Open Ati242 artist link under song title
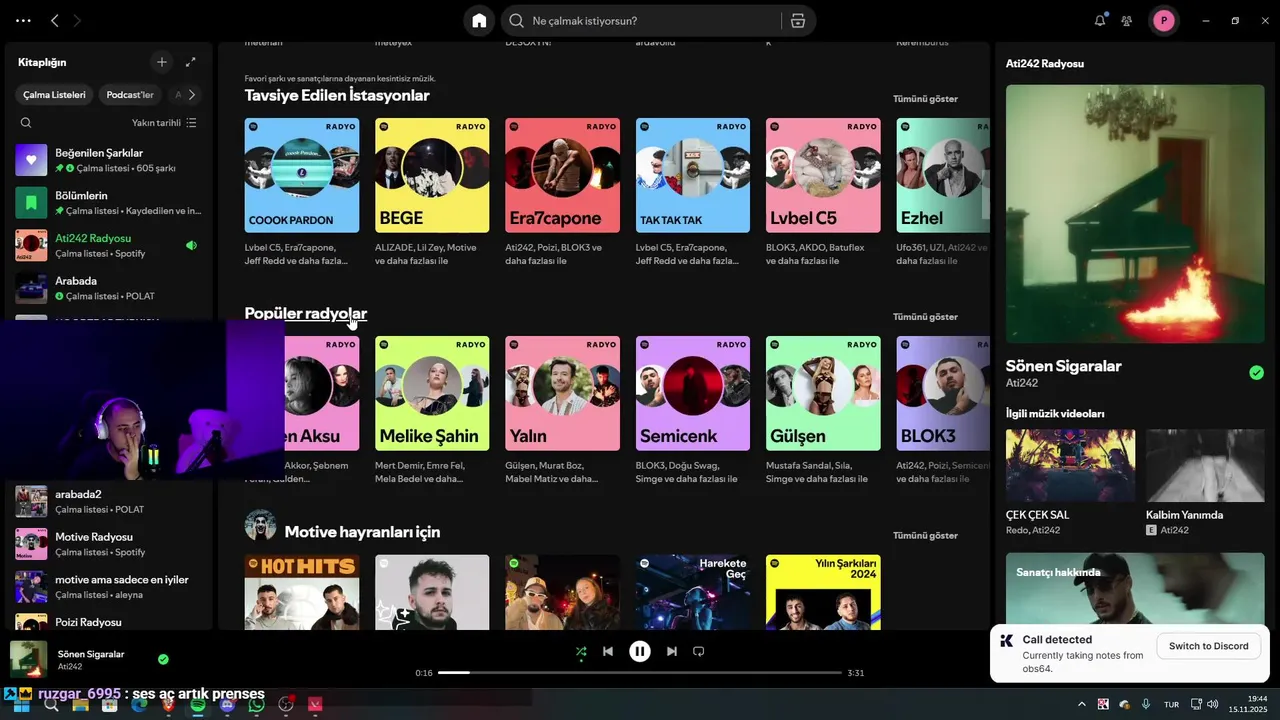Image resolution: width=1280 pixels, height=720 pixels. (1022, 383)
